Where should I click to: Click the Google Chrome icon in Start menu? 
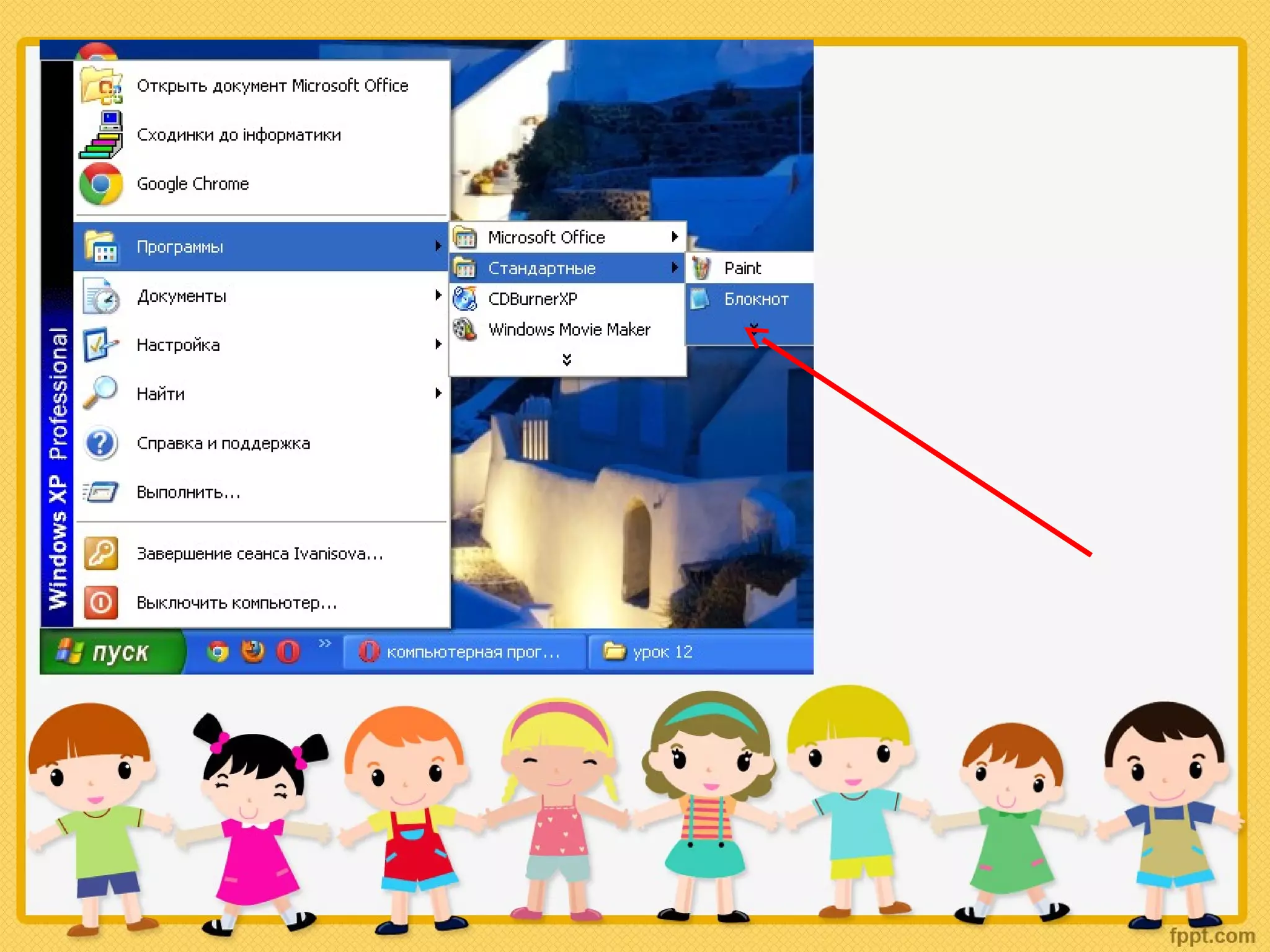click(100, 184)
